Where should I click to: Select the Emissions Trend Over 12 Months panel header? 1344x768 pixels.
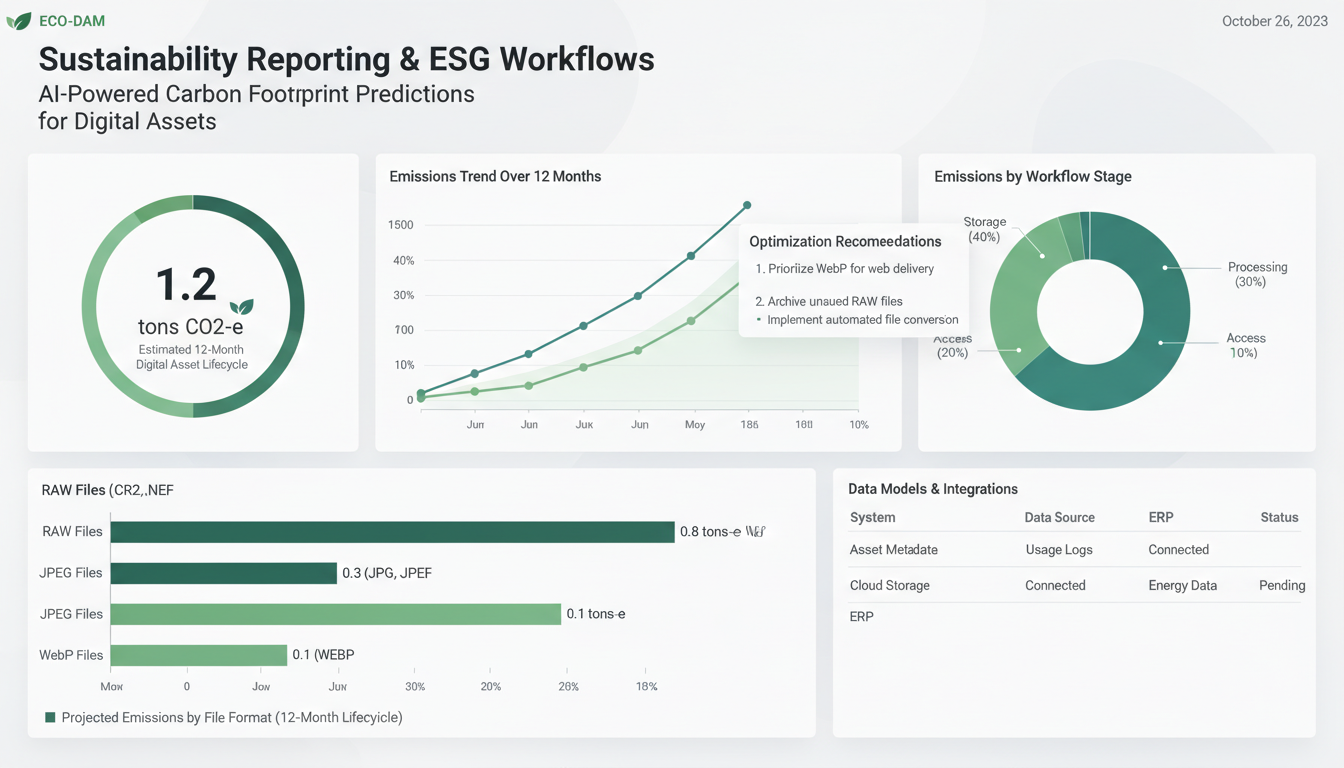(494, 176)
